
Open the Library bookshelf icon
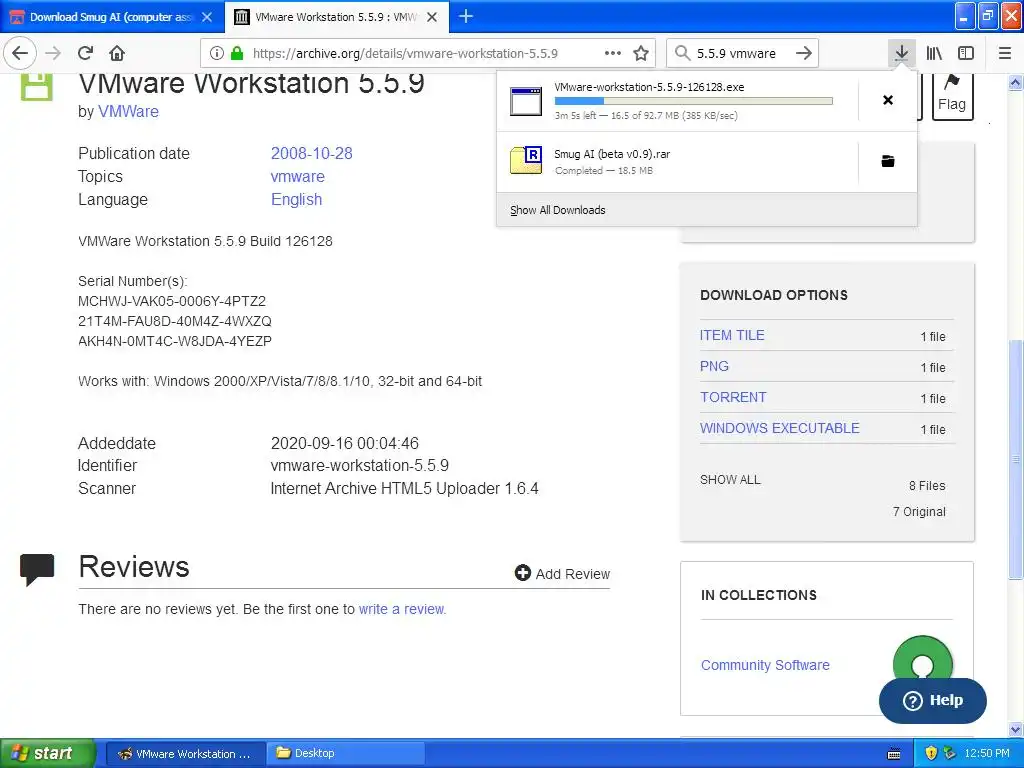(x=934, y=53)
